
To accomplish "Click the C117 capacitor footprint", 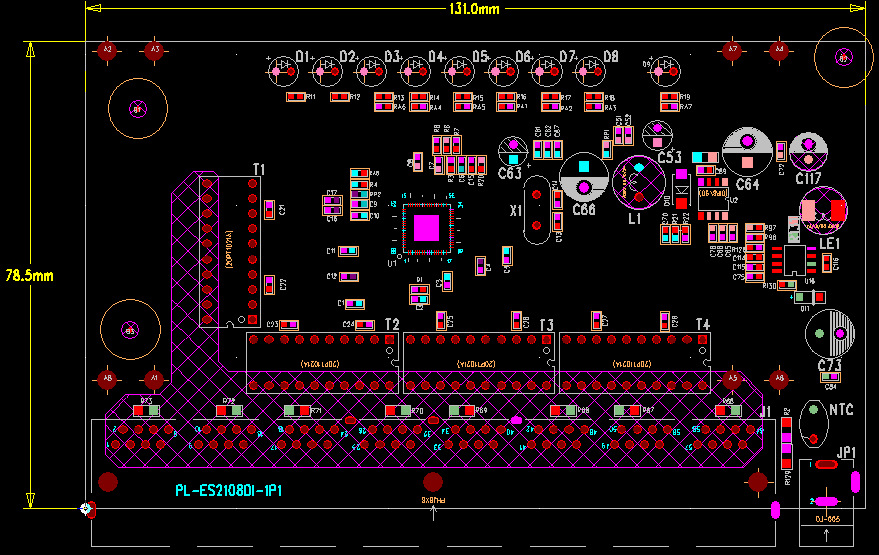I will 808,151.
